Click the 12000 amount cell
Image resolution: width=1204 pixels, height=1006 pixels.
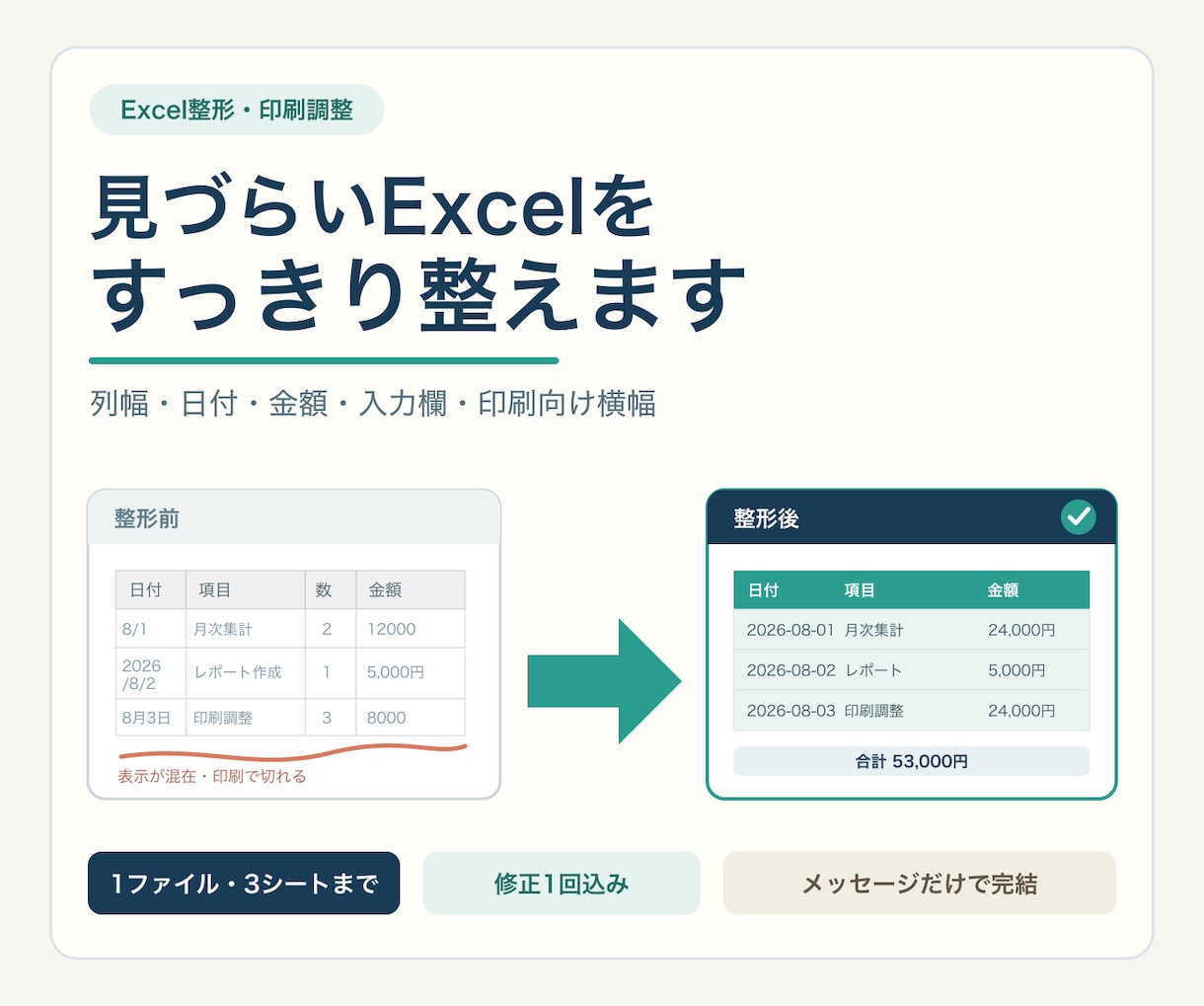(x=411, y=629)
